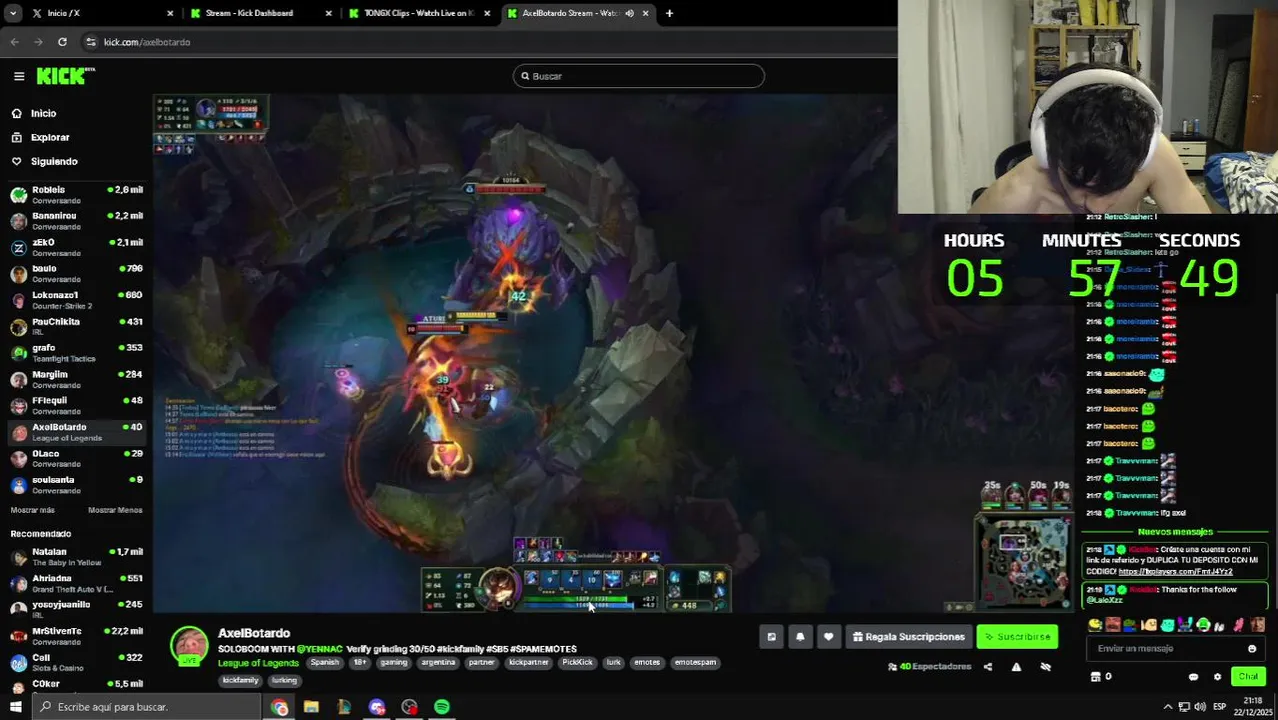1278x720 pixels.
Task: Open Explorar in the sidebar
Action: click(50, 137)
